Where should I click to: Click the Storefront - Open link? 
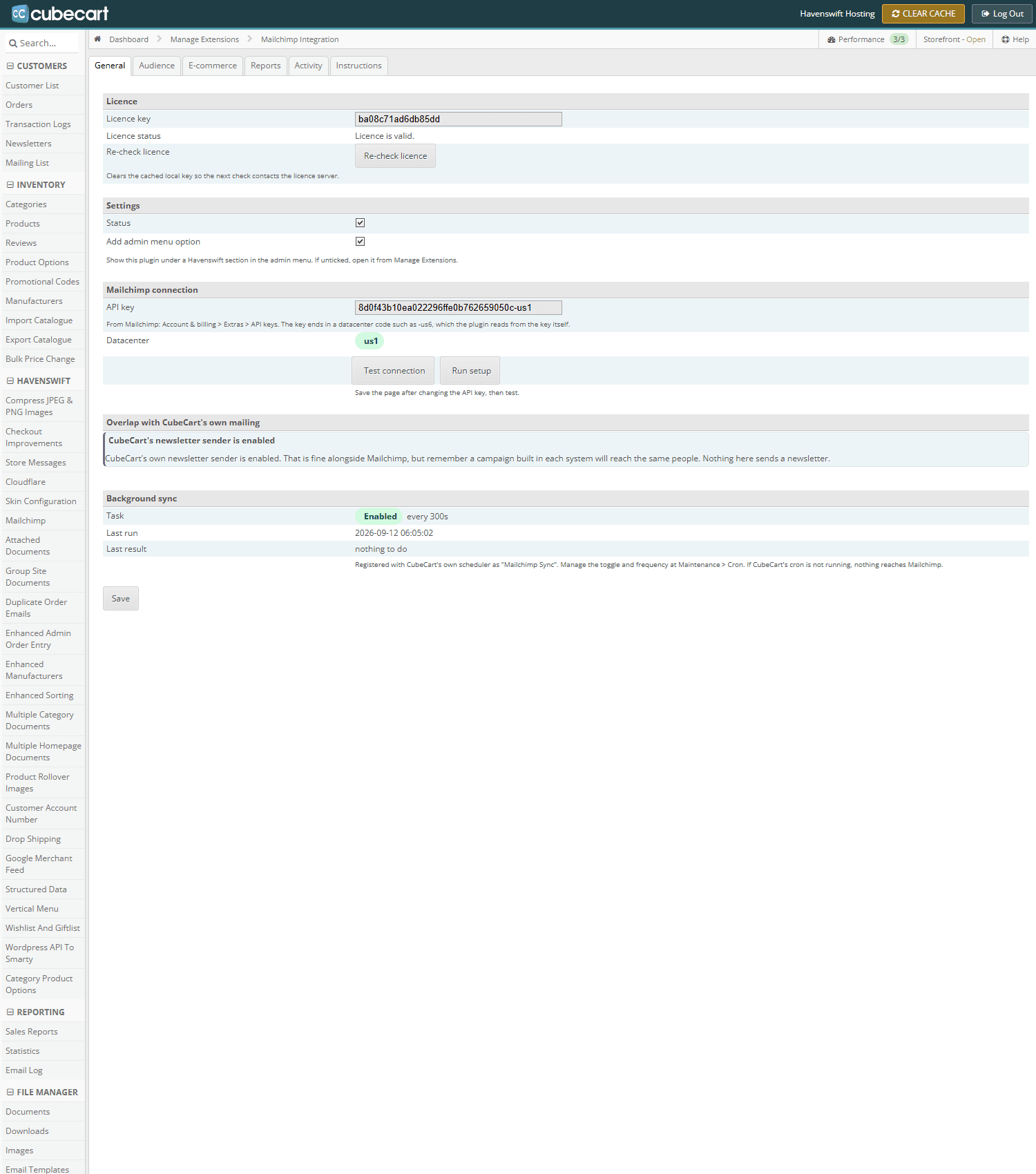(x=955, y=39)
